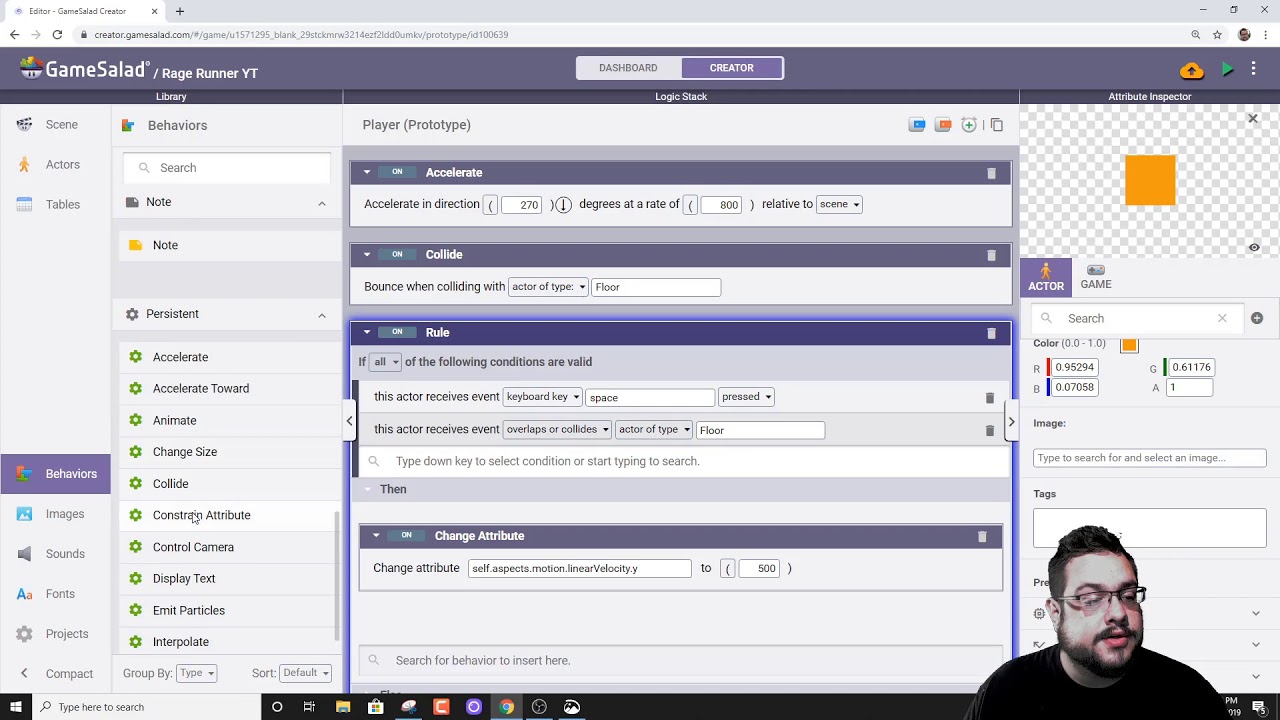Viewport: 1280px width, 720px height.
Task: Toggle the ON switch of the Rule
Action: 397,332
